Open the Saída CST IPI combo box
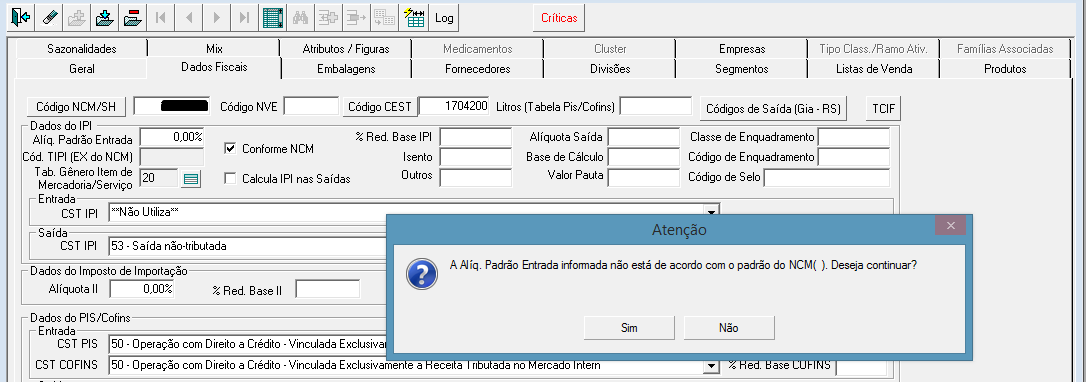 [x=247, y=246]
